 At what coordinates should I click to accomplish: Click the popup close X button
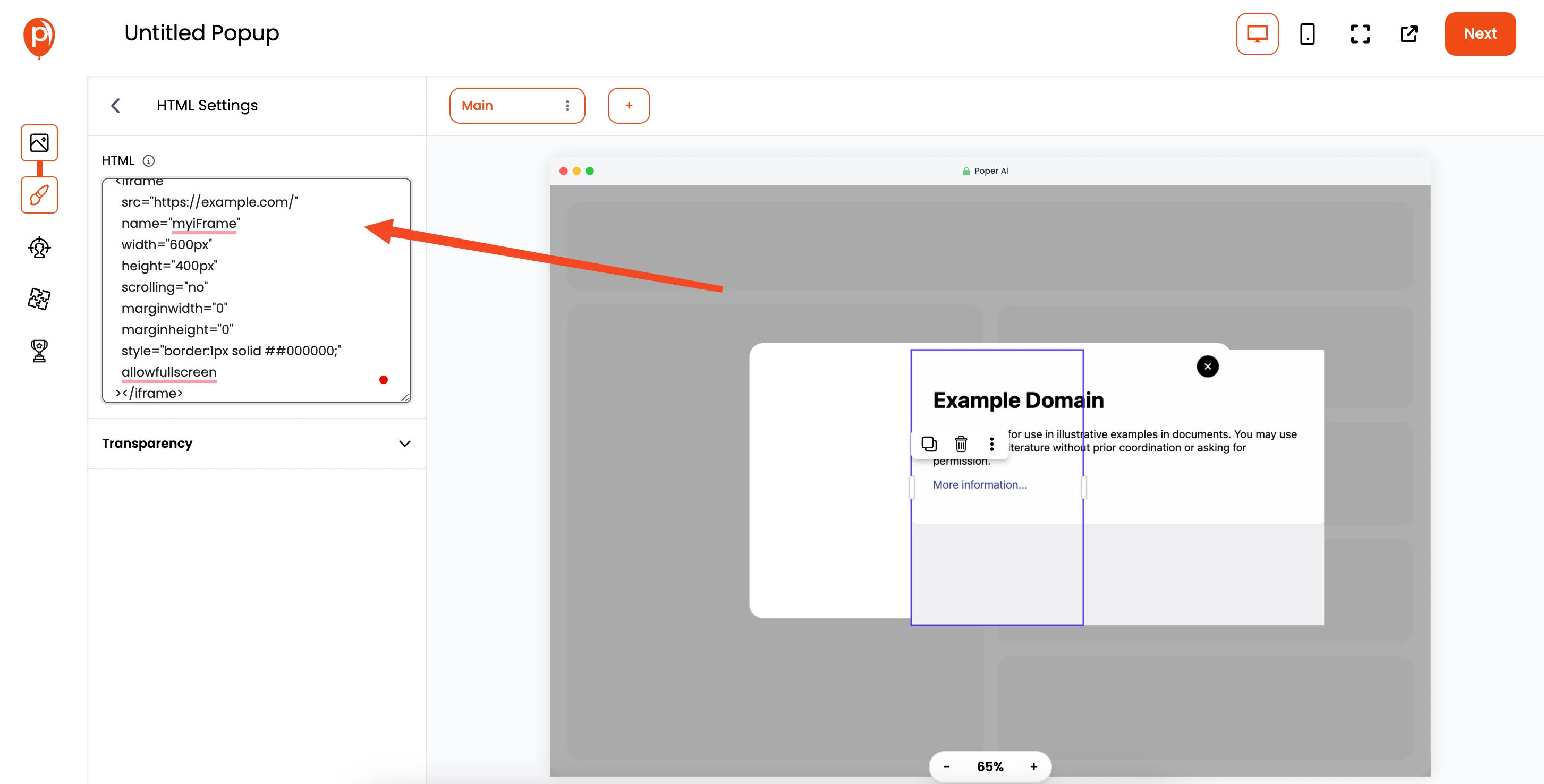click(x=1208, y=366)
